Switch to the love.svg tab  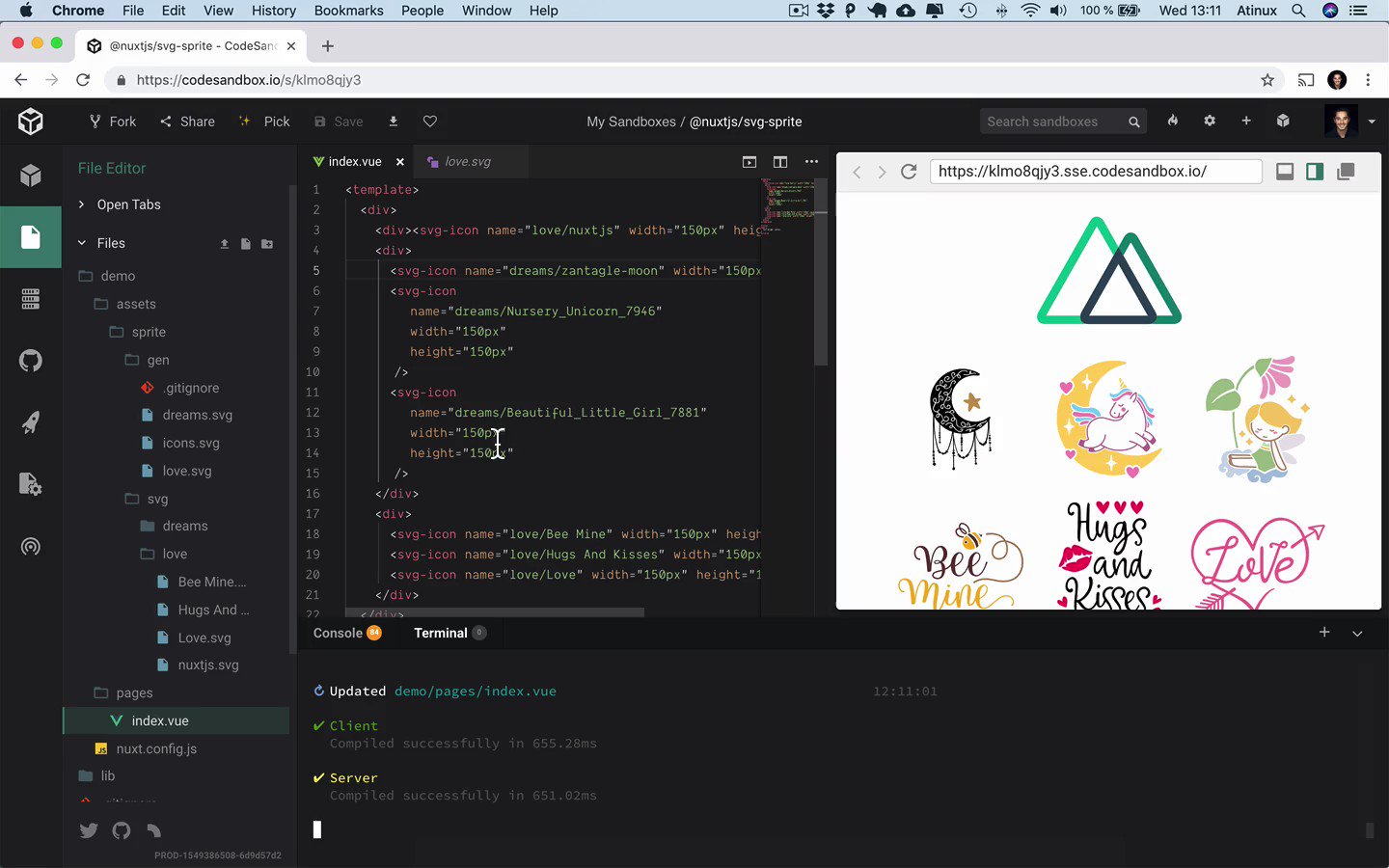click(x=470, y=161)
